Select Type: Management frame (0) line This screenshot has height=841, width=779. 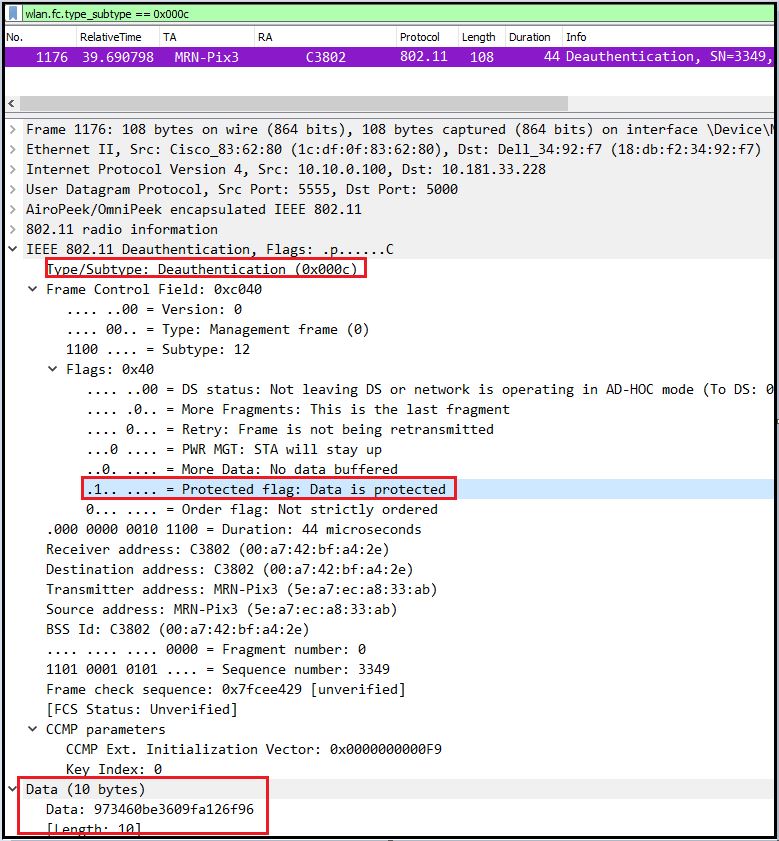(217, 329)
